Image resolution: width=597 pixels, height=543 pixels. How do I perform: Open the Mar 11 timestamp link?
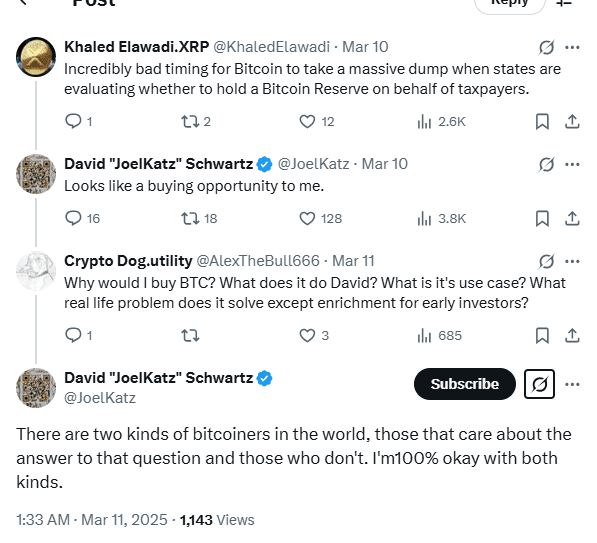353,261
